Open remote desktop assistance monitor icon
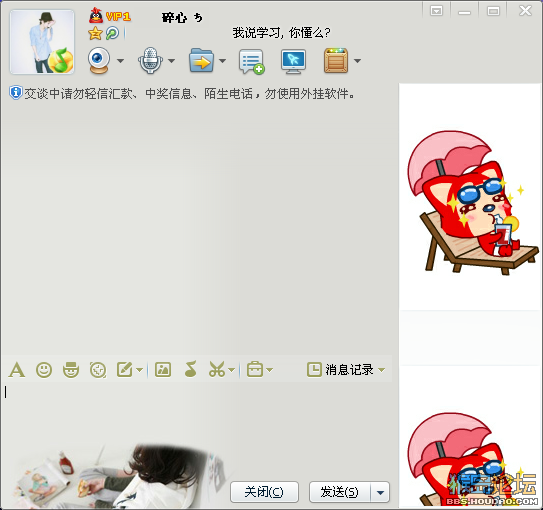Viewport: 543px width, 510px height. pyautogui.click(x=293, y=62)
